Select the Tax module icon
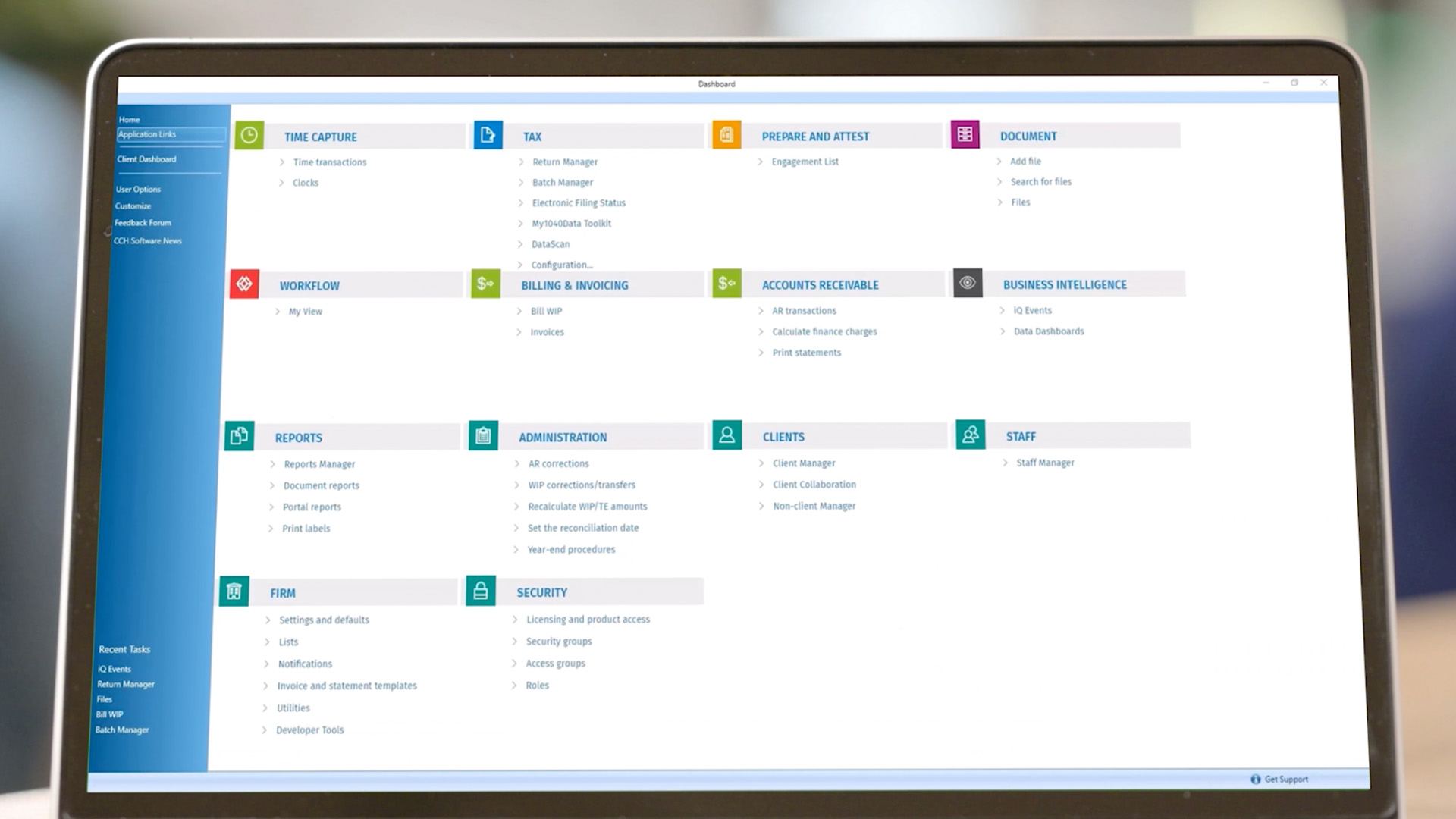This screenshot has height=819, width=1456. click(487, 134)
